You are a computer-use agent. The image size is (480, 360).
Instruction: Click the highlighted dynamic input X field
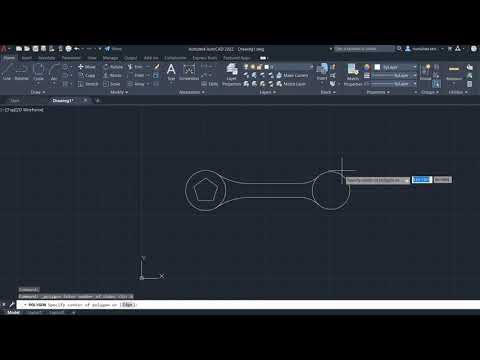click(x=422, y=180)
